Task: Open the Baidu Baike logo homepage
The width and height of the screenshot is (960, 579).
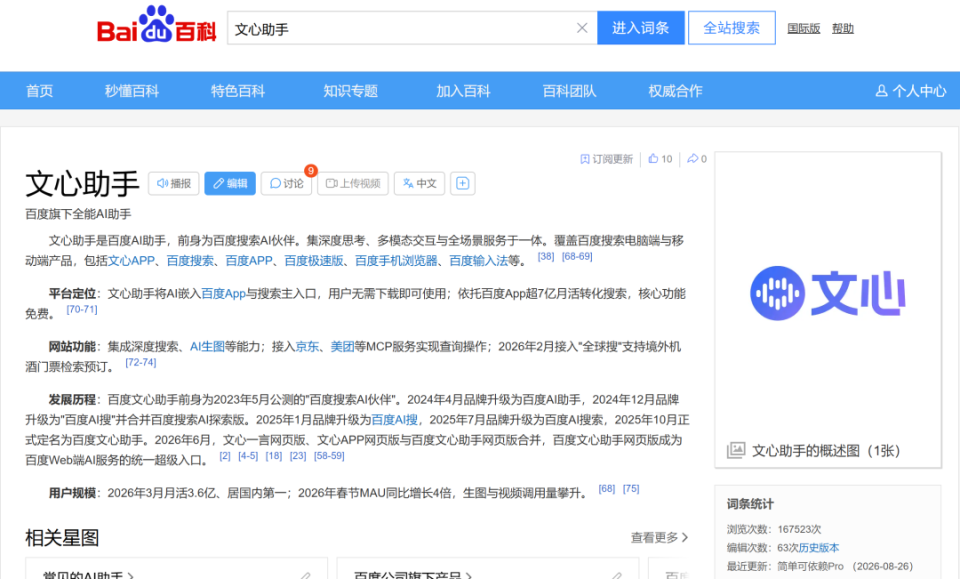Action: click(x=156, y=25)
